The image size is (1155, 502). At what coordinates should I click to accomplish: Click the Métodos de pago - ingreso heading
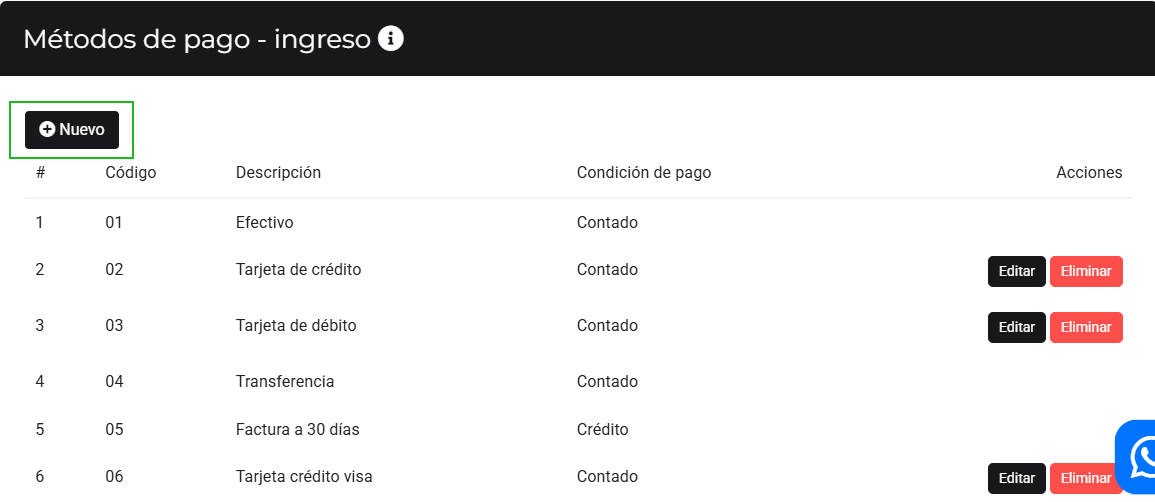click(197, 39)
